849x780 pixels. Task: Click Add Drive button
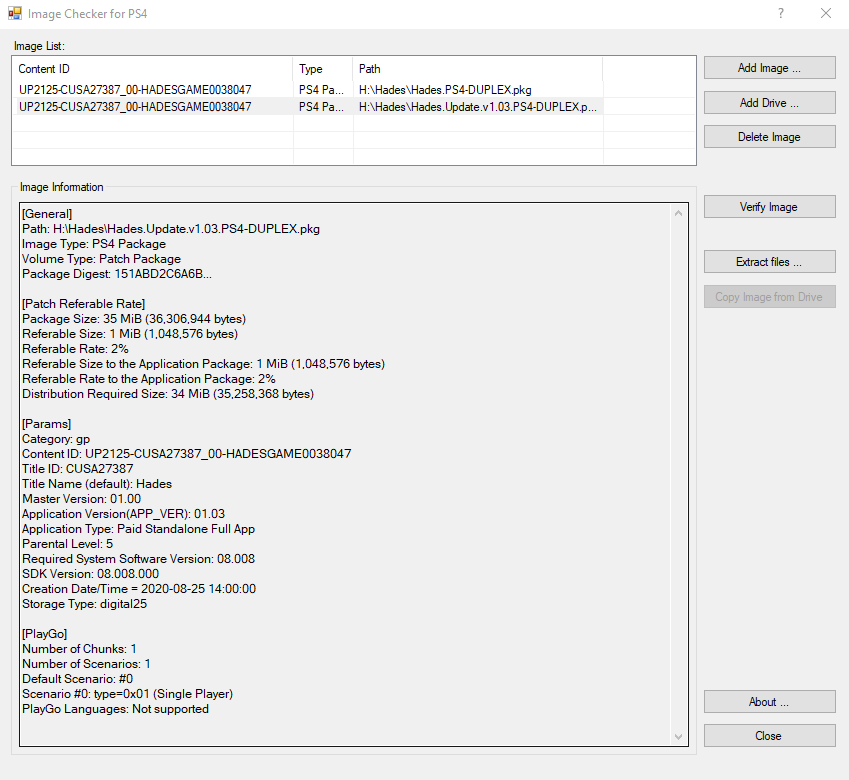click(769, 102)
